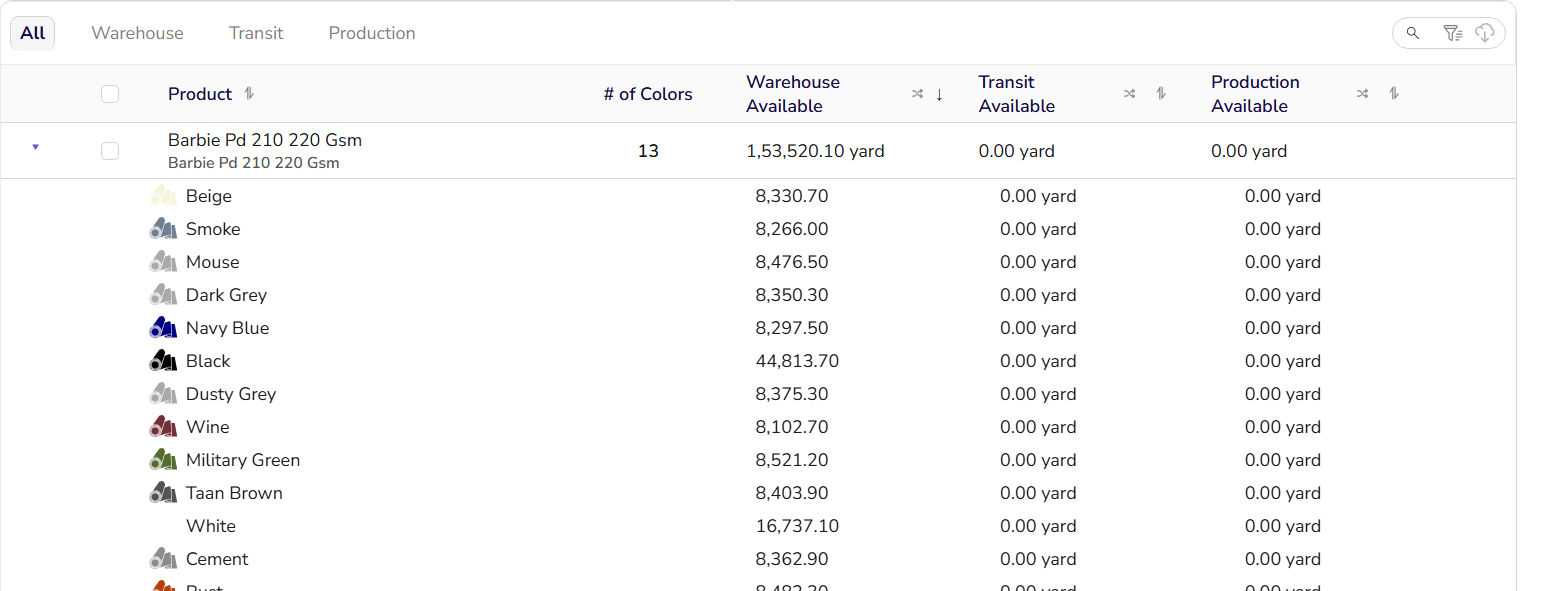Click the 8,266.00 Smoke warehouse value
This screenshot has width=1541, height=591.
792,229
